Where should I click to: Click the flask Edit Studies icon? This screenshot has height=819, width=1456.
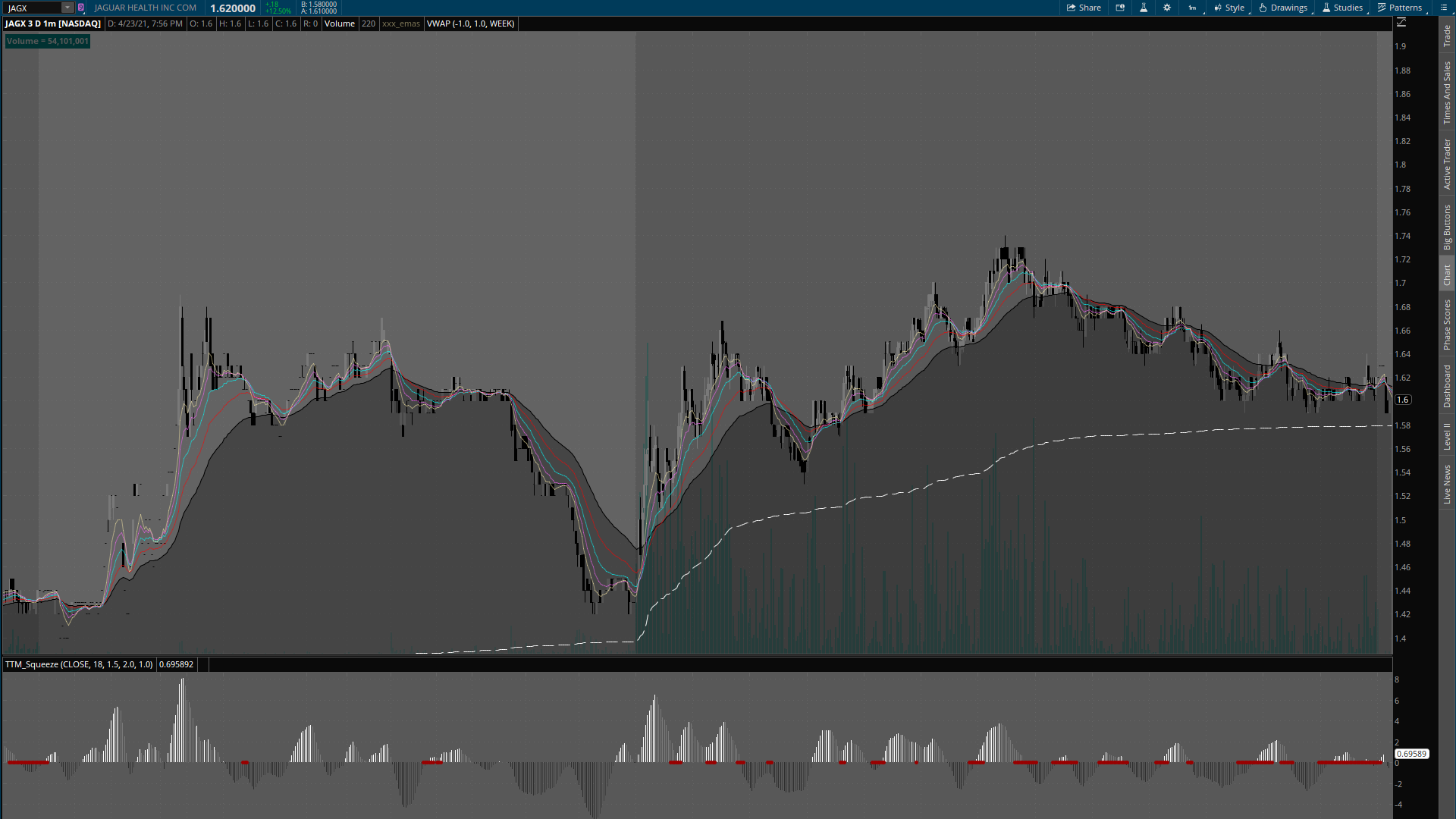pos(1144,8)
